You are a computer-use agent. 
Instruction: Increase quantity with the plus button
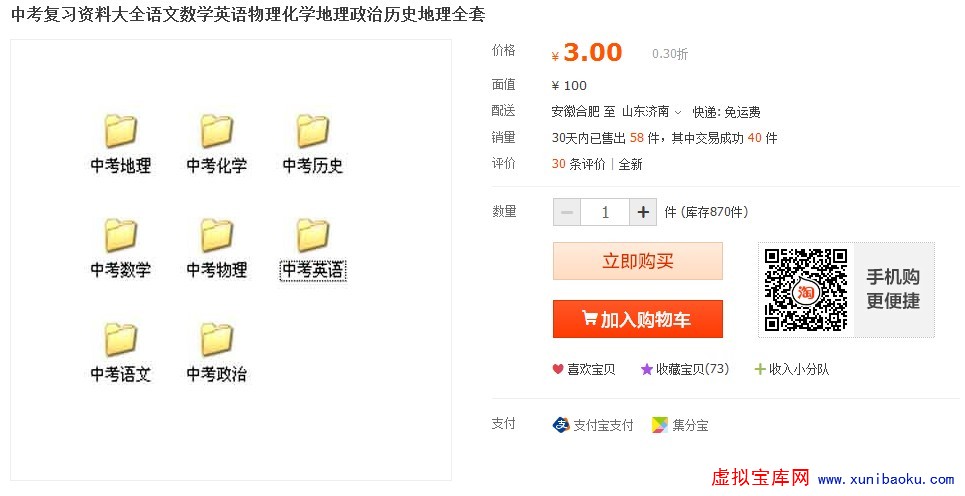(642, 212)
